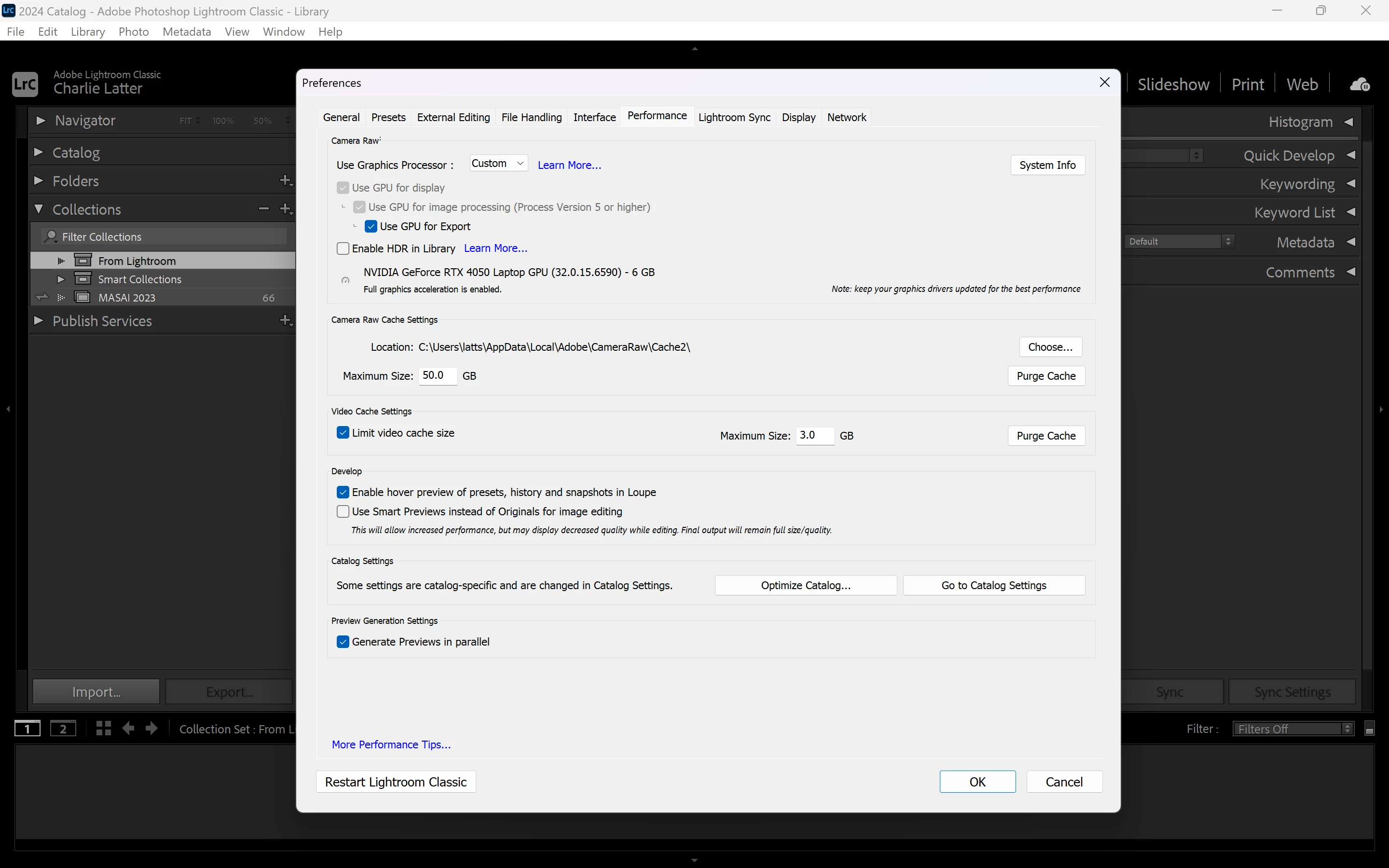The height and width of the screenshot is (868, 1389).
Task: Click the go back arrow icon
Action: [128, 729]
